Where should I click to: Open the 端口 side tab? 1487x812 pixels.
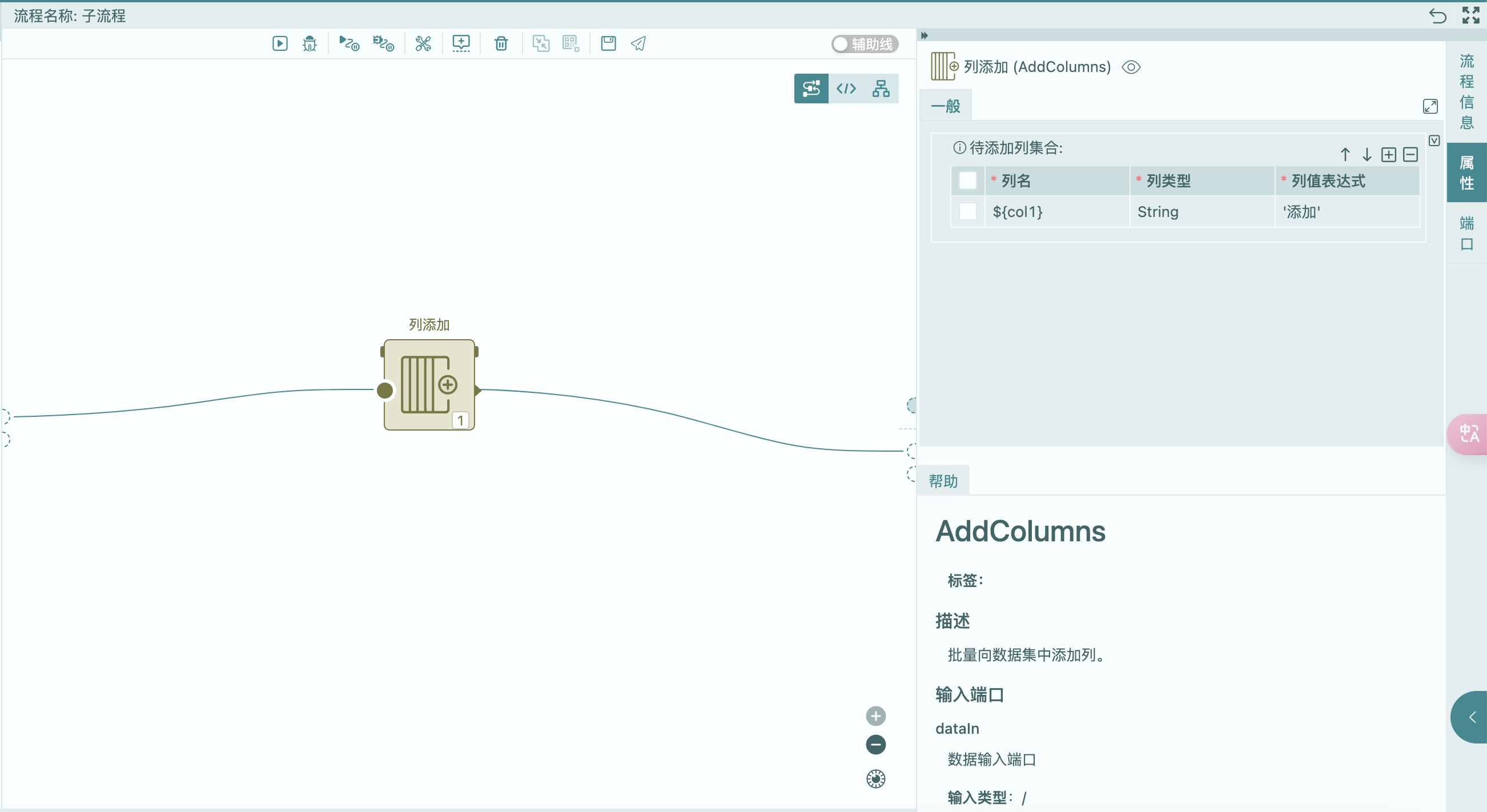point(1467,233)
